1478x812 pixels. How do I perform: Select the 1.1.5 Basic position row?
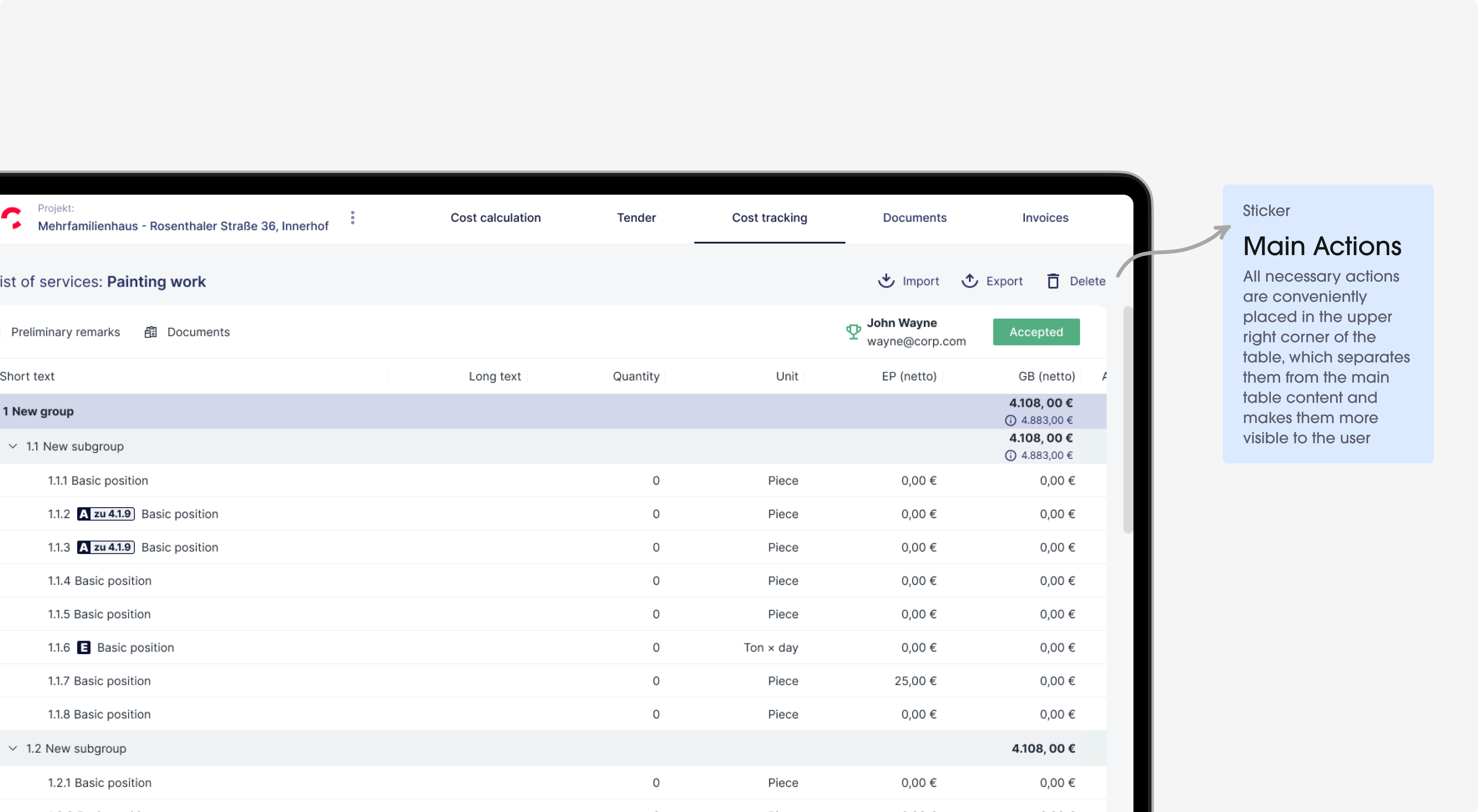tap(553, 614)
